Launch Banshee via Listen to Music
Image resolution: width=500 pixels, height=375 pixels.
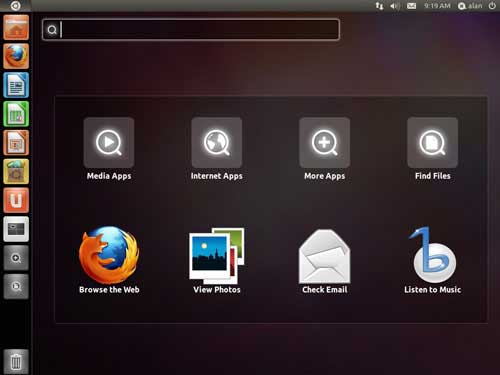432,255
